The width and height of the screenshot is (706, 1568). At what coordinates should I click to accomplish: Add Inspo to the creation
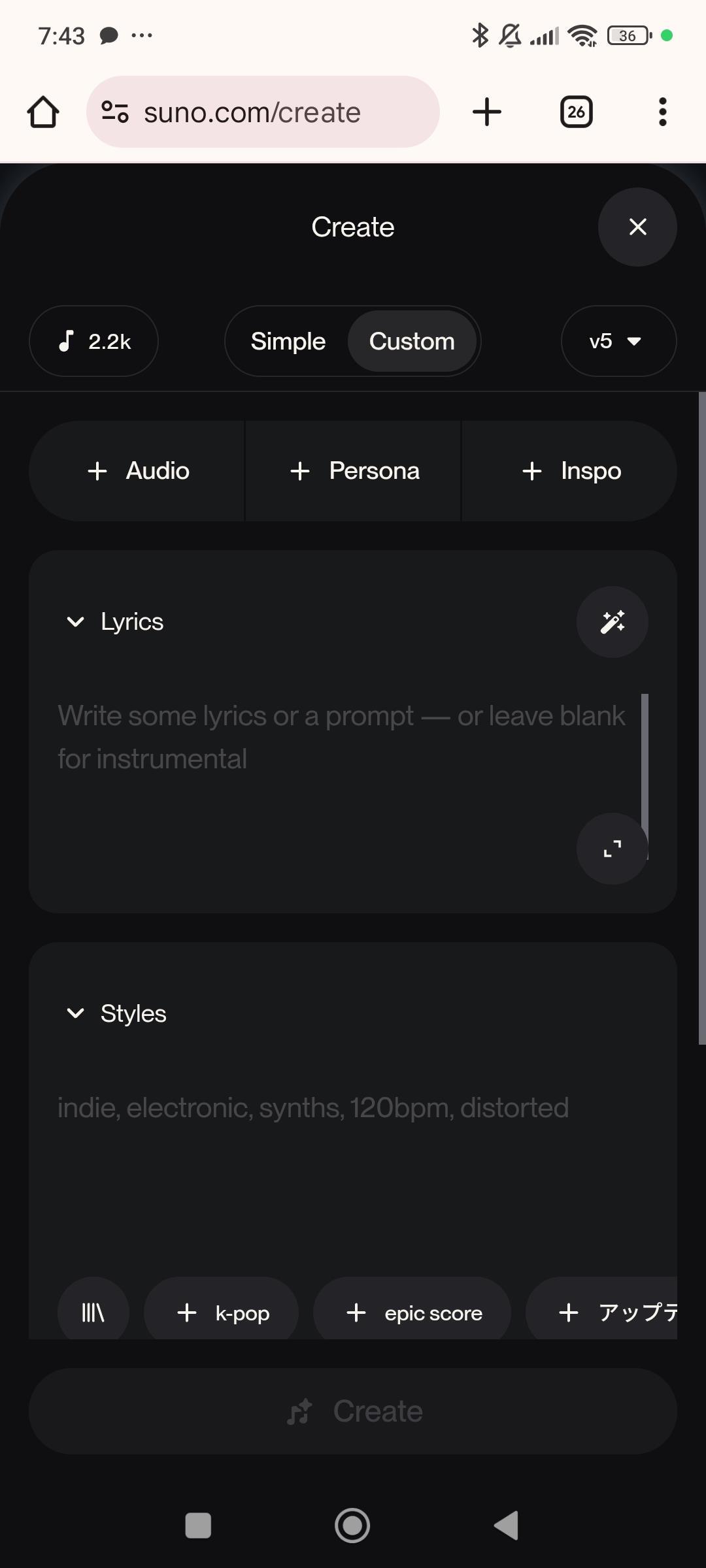pos(571,471)
